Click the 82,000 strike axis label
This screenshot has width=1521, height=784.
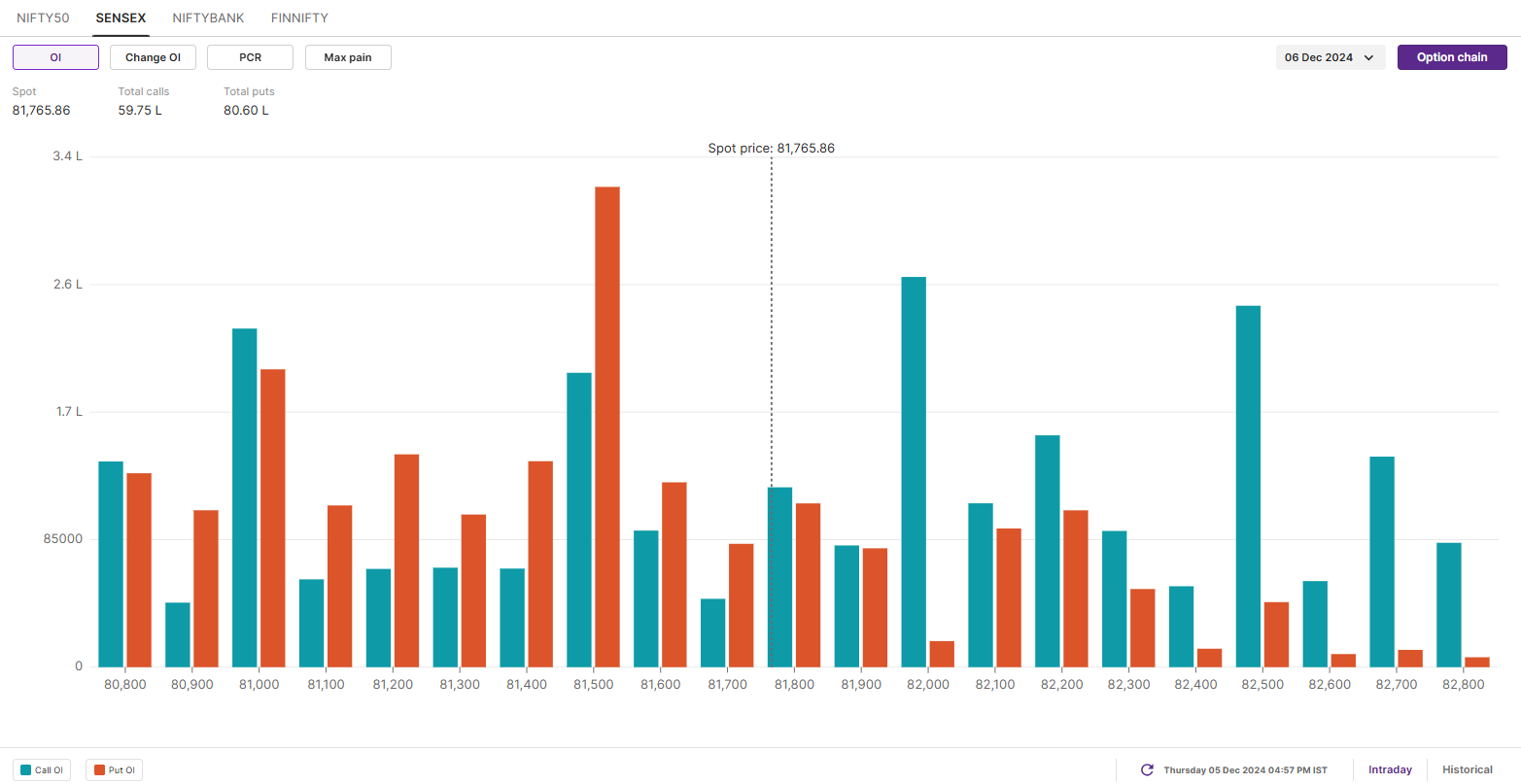928,684
